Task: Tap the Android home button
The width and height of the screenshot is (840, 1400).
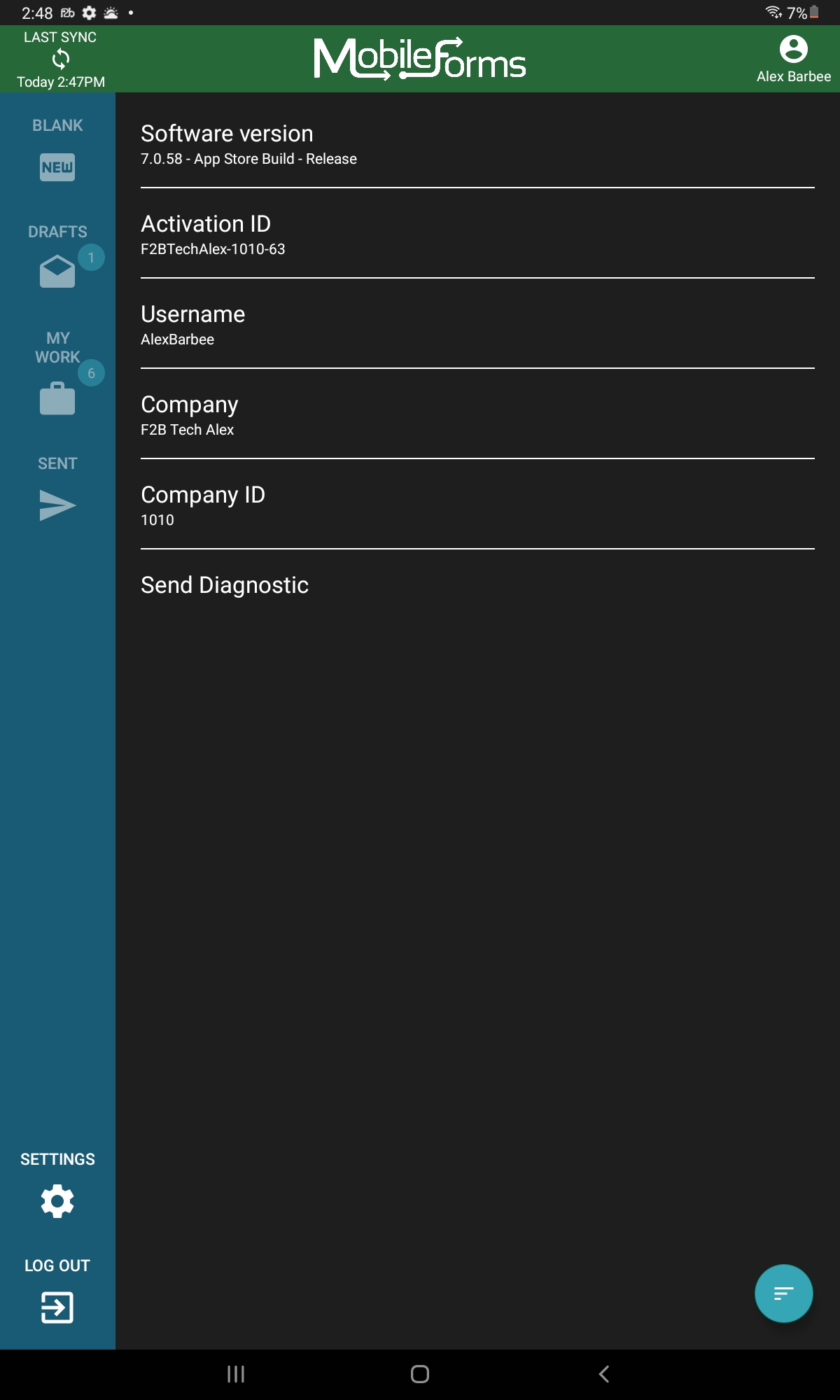Action: pos(420,1374)
